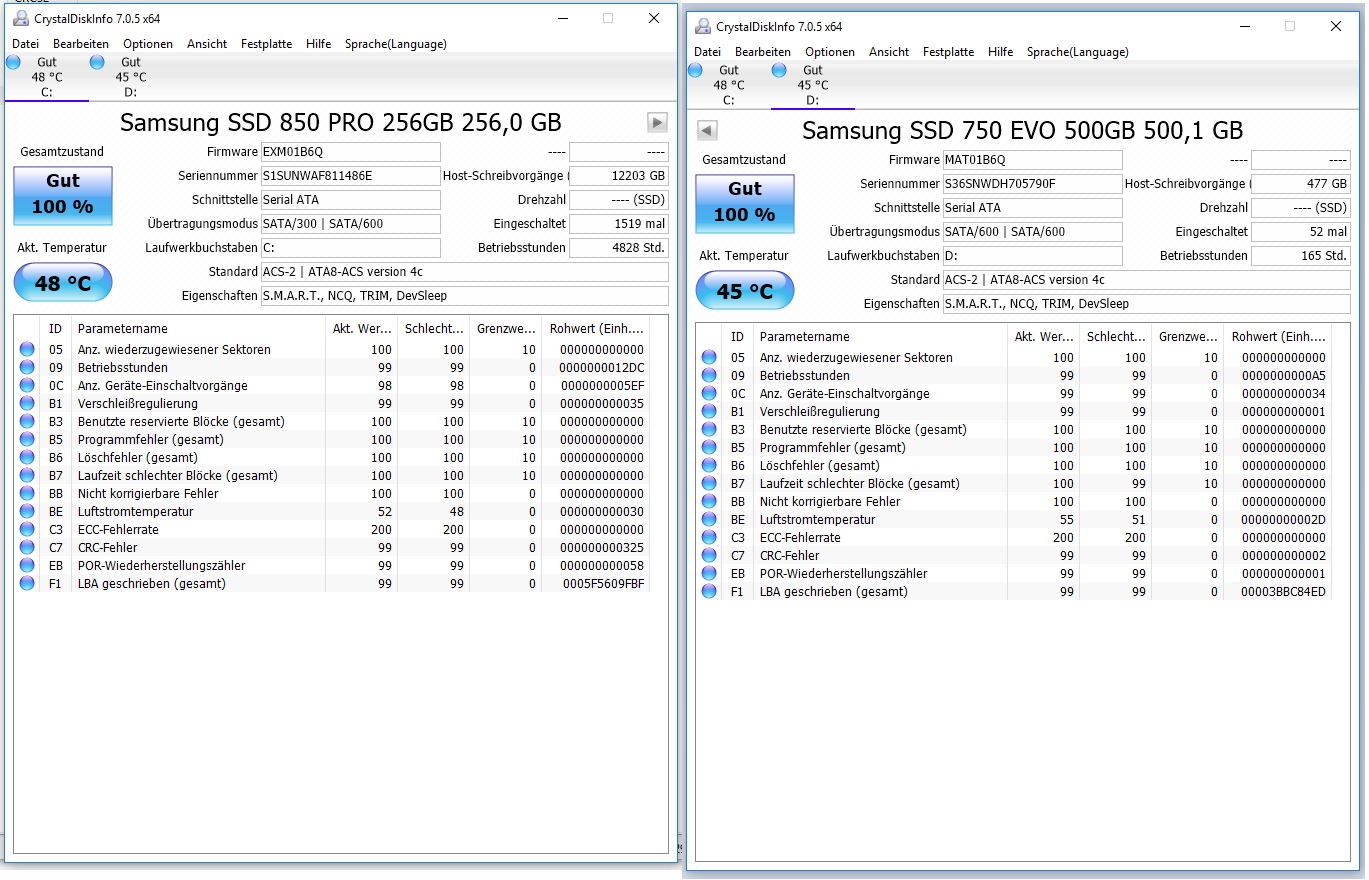Click status orb for LBA geschrieben in left window

click(x=27, y=584)
